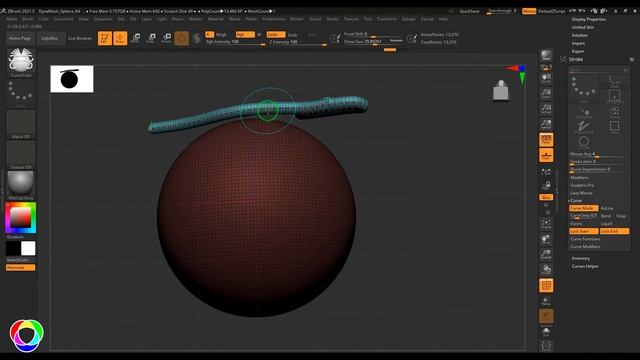
Task: Select the FreeHand stroke type
Action: pyautogui.click(x=584, y=127)
